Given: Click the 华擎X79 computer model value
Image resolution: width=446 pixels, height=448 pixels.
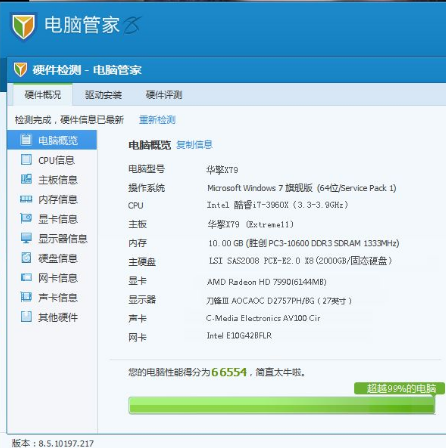Looking at the screenshot, I should point(222,170).
